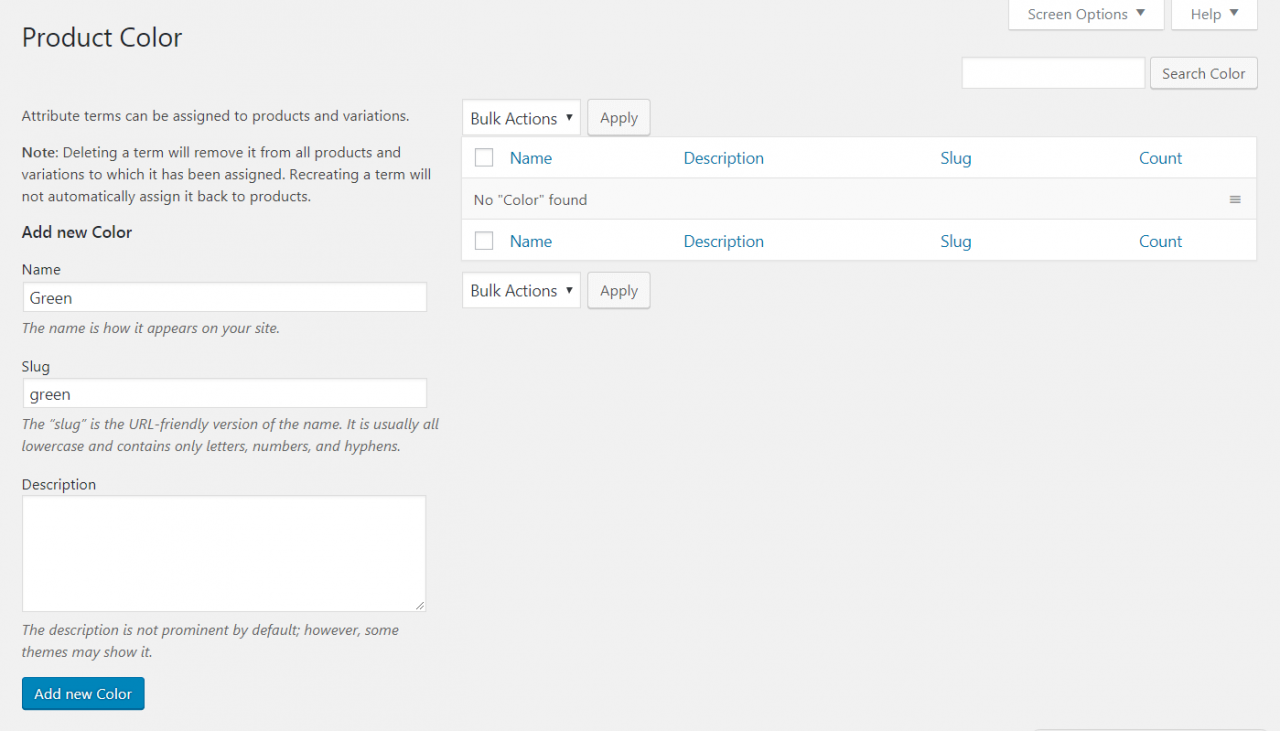Check the select-all checkbox in table footer
Viewport: 1280px width, 731px height.
(x=484, y=241)
